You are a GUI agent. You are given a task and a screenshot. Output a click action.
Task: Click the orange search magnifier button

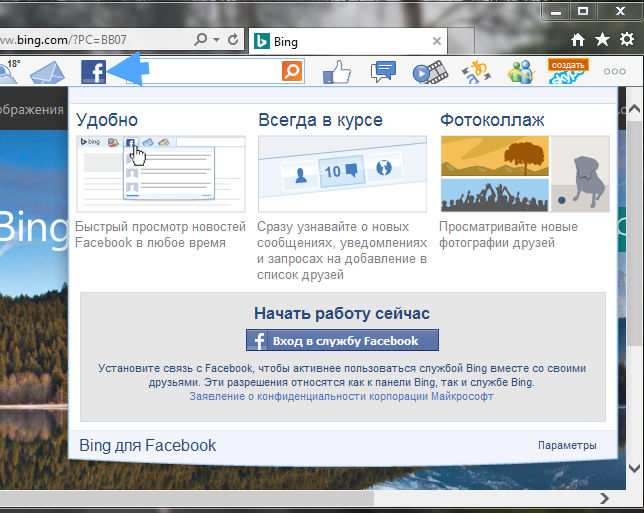tap(292, 71)
